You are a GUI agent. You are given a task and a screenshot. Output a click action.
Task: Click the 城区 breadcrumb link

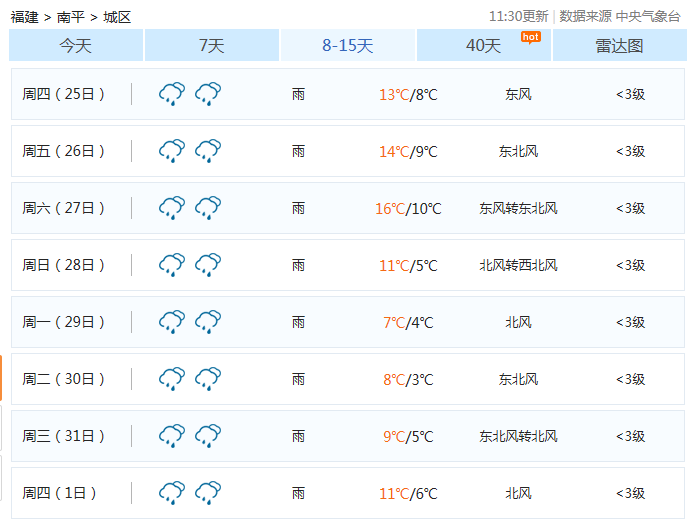[x=117, y=16]
